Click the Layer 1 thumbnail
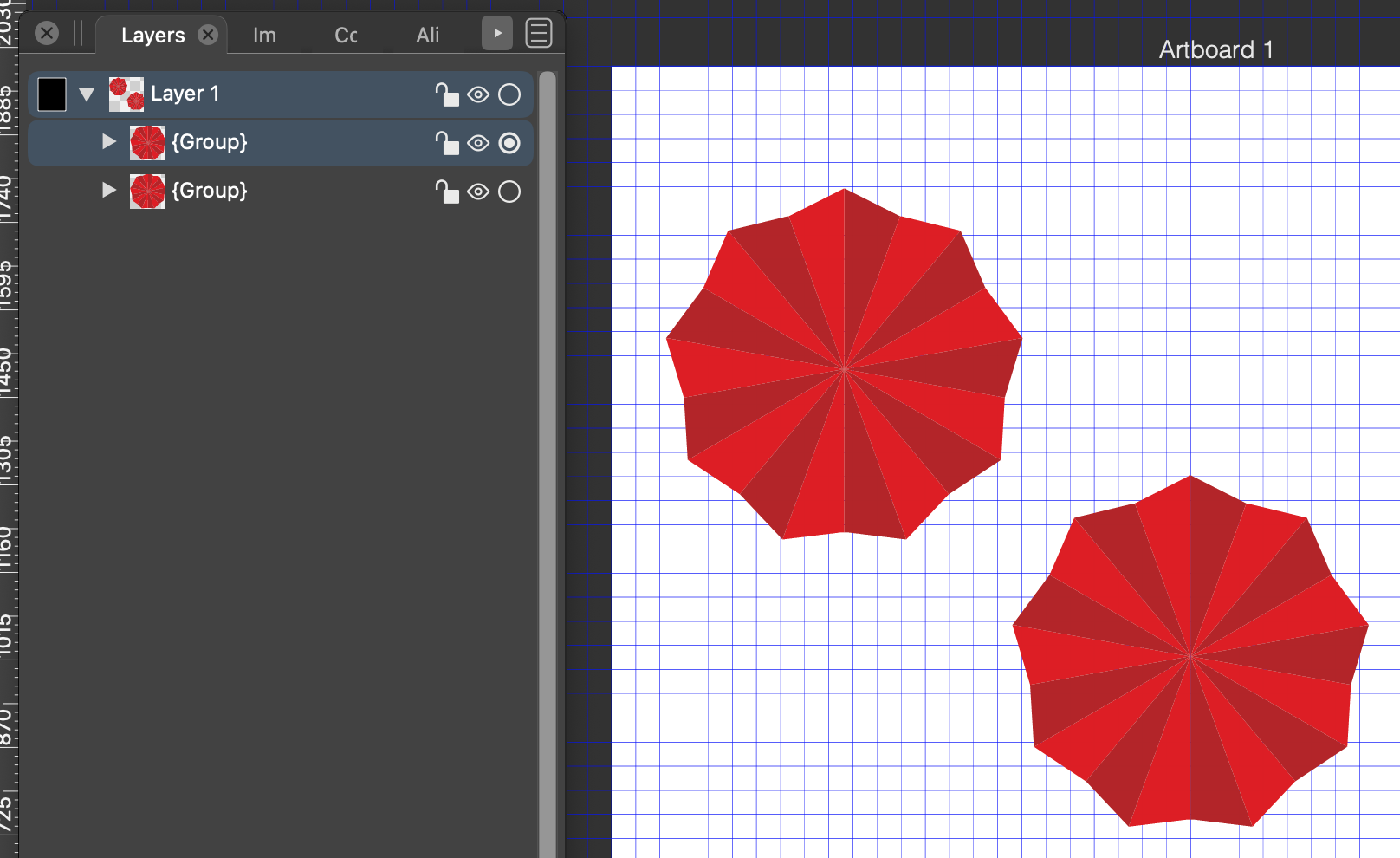1400x858 pixels. [x=126, y=94]
